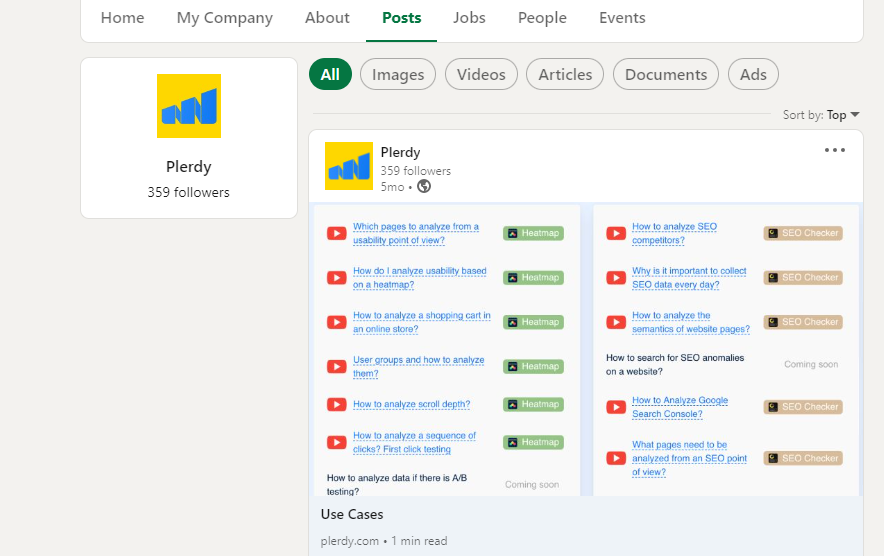Image resolution: width=884 pixels, height=556 pixels.
Task: Click YouTube icon for User groups video
Action: coord(337,367)
